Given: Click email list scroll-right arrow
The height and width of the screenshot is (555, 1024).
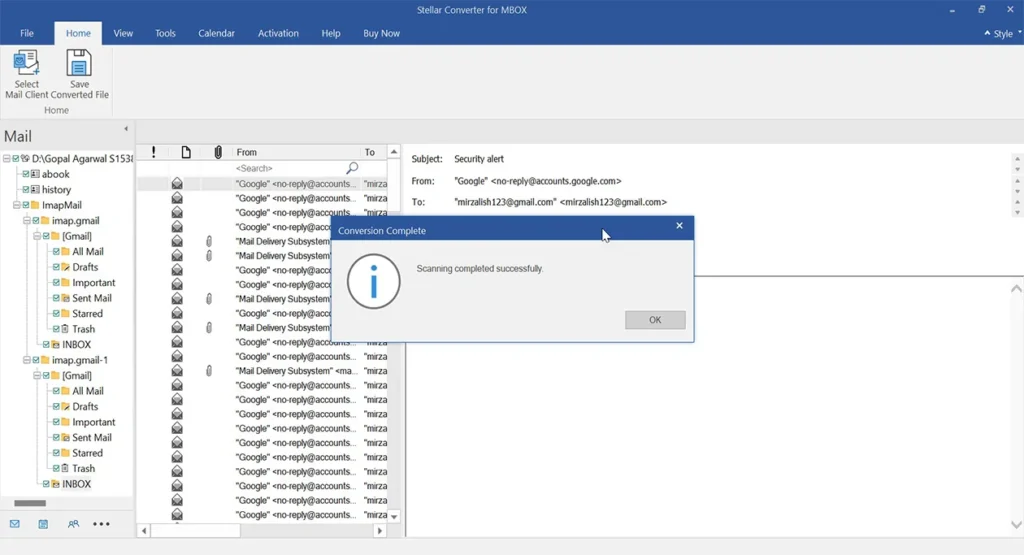Looking at the screenshot, I should coord(379,531).
